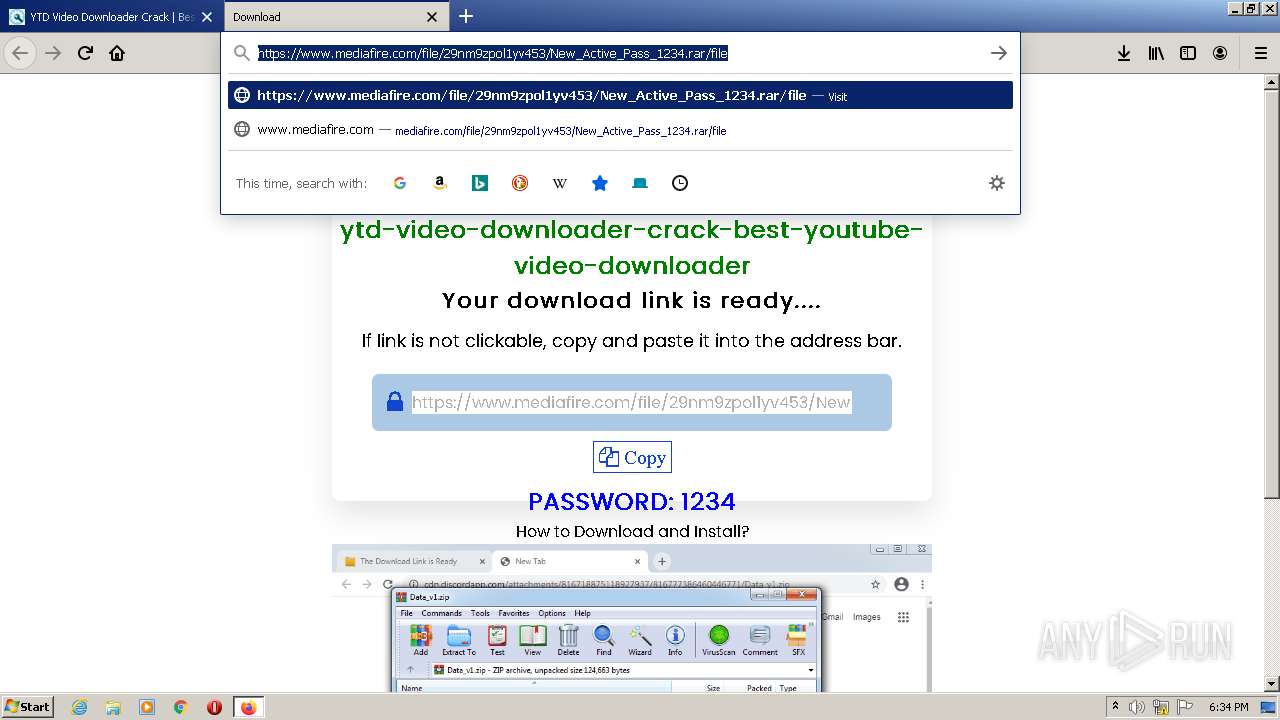This screenshot has width=1280, height=720.
Task: Launch Chrome from the taskbar
Action: 181,707
